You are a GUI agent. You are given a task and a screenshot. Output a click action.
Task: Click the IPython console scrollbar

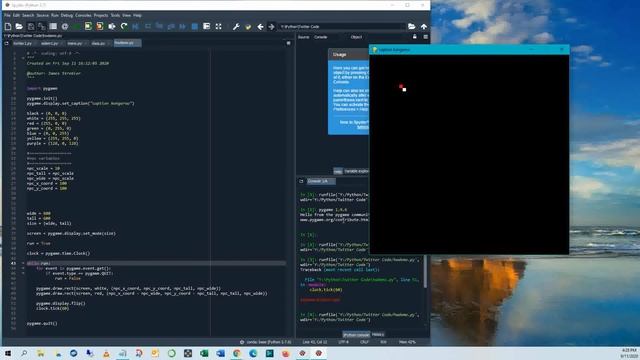point(425,272)
